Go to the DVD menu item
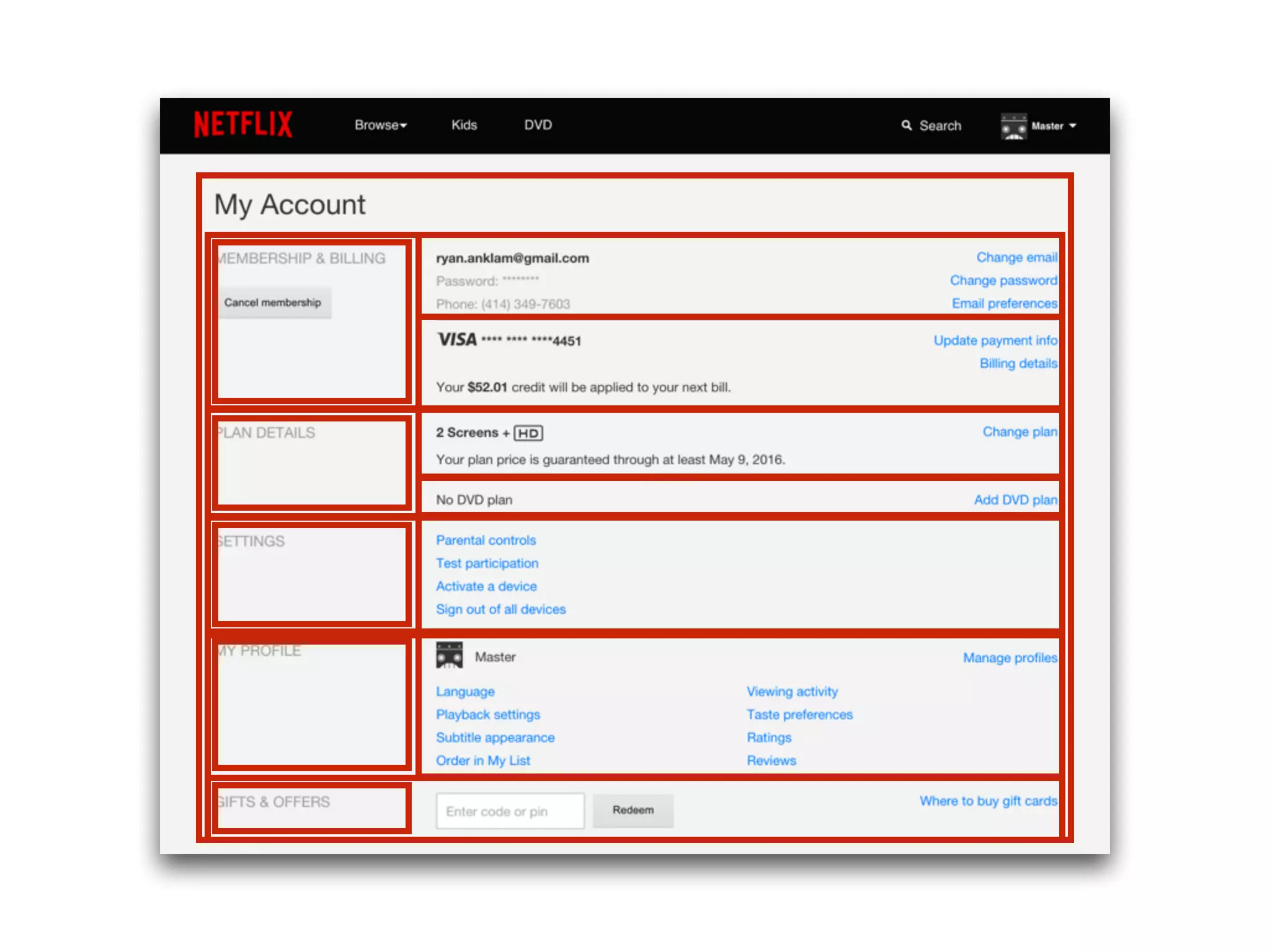The image size is (1270, 952). [538, 125]
